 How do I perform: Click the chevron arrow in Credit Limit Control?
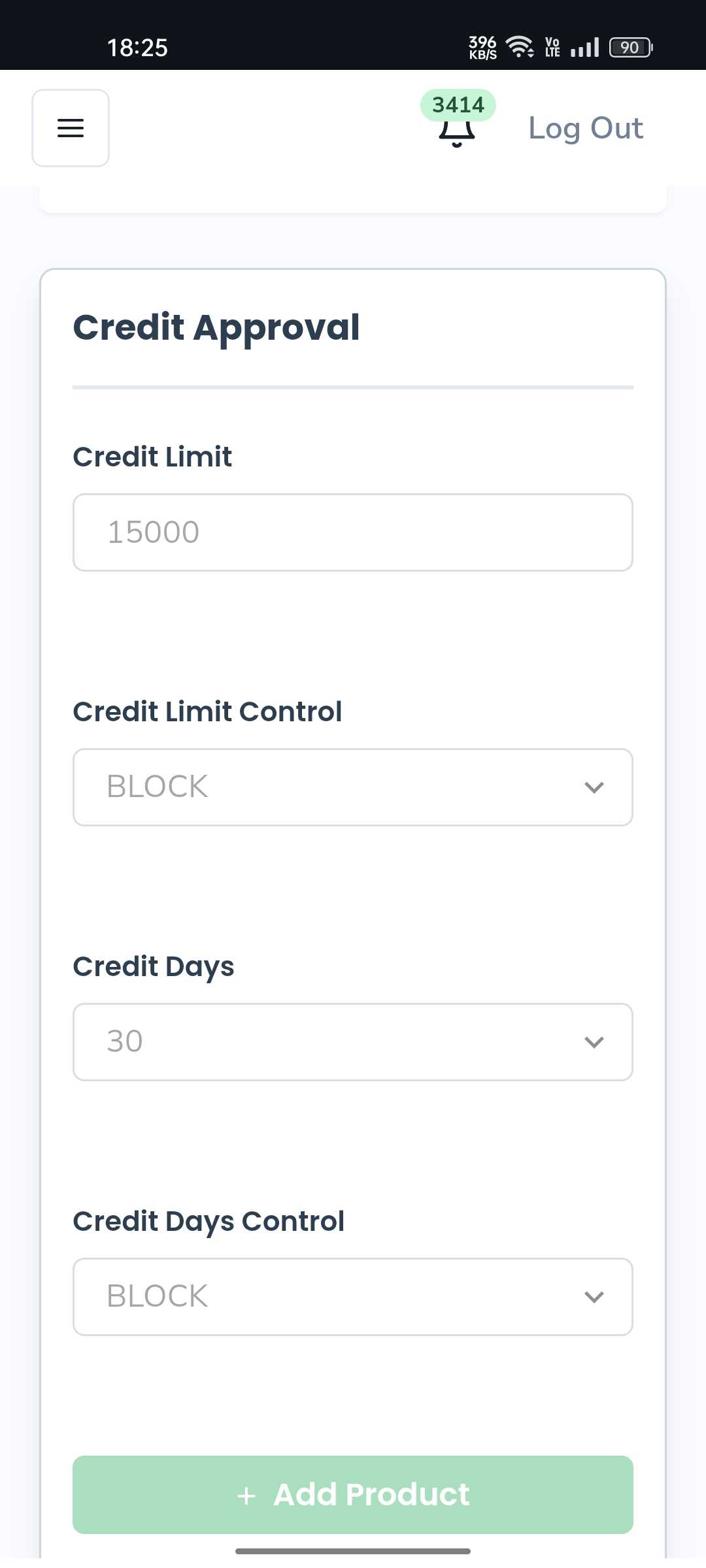[594, 787]
